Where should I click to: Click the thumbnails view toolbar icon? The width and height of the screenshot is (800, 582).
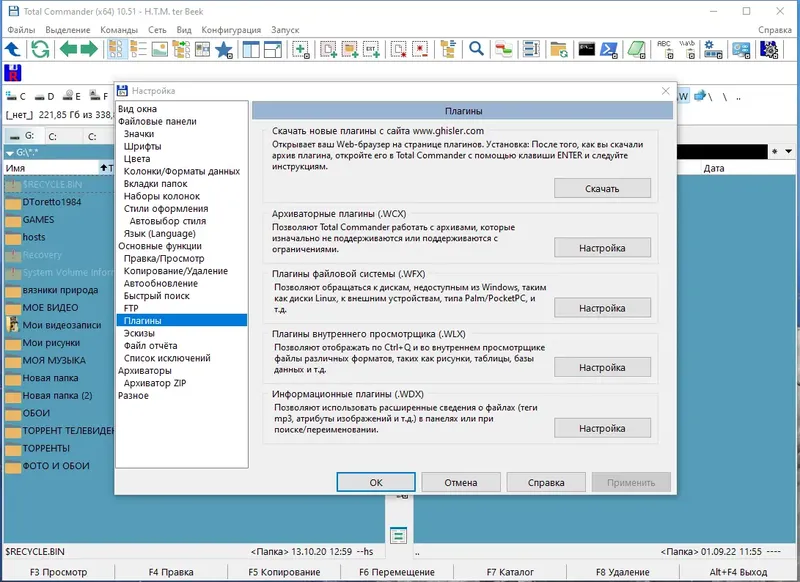click(x=160, y=49)
